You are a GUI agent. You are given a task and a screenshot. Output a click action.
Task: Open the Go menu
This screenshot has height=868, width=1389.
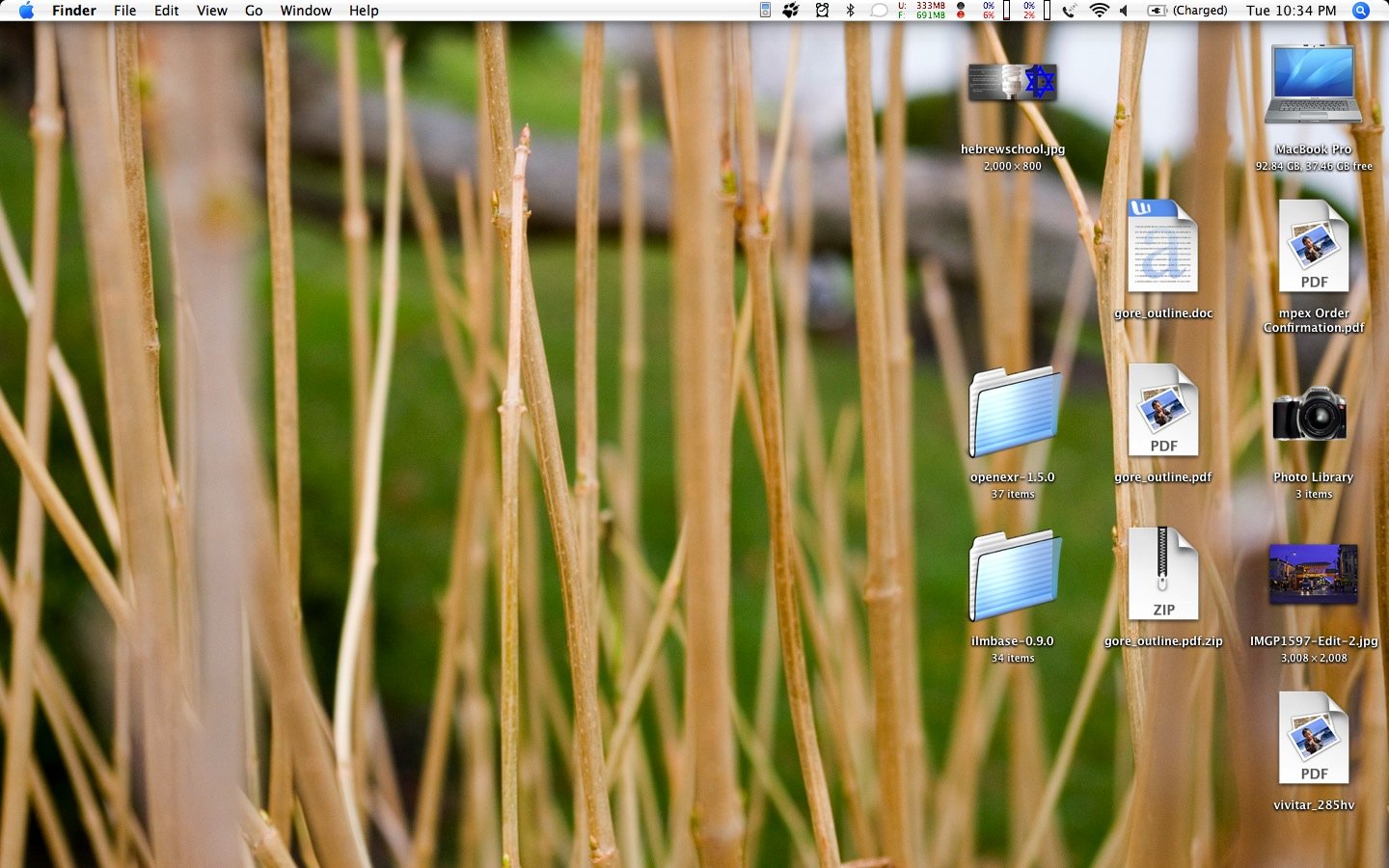point(254,11)
